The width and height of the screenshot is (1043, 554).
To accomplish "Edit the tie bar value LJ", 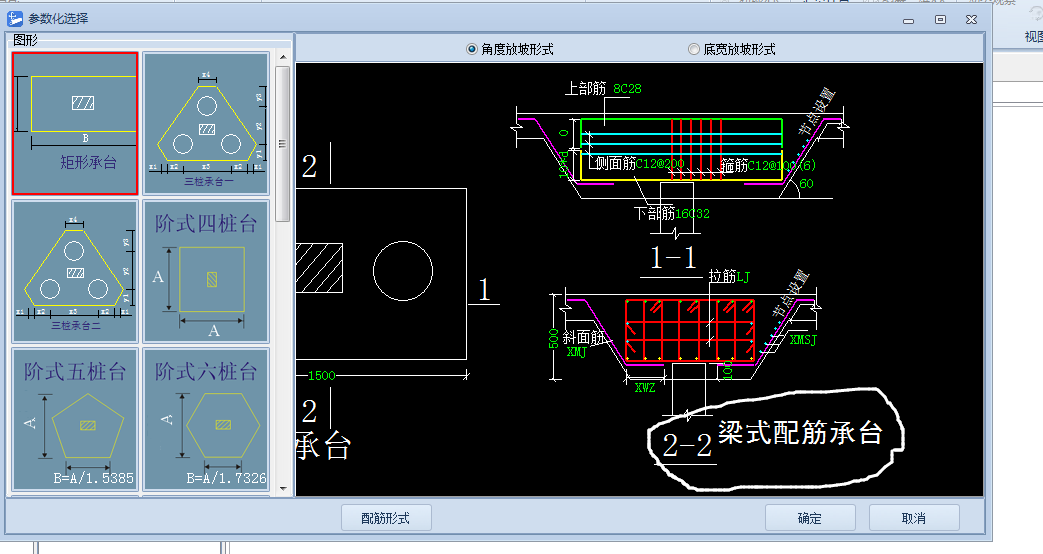I will click(743, 277).
